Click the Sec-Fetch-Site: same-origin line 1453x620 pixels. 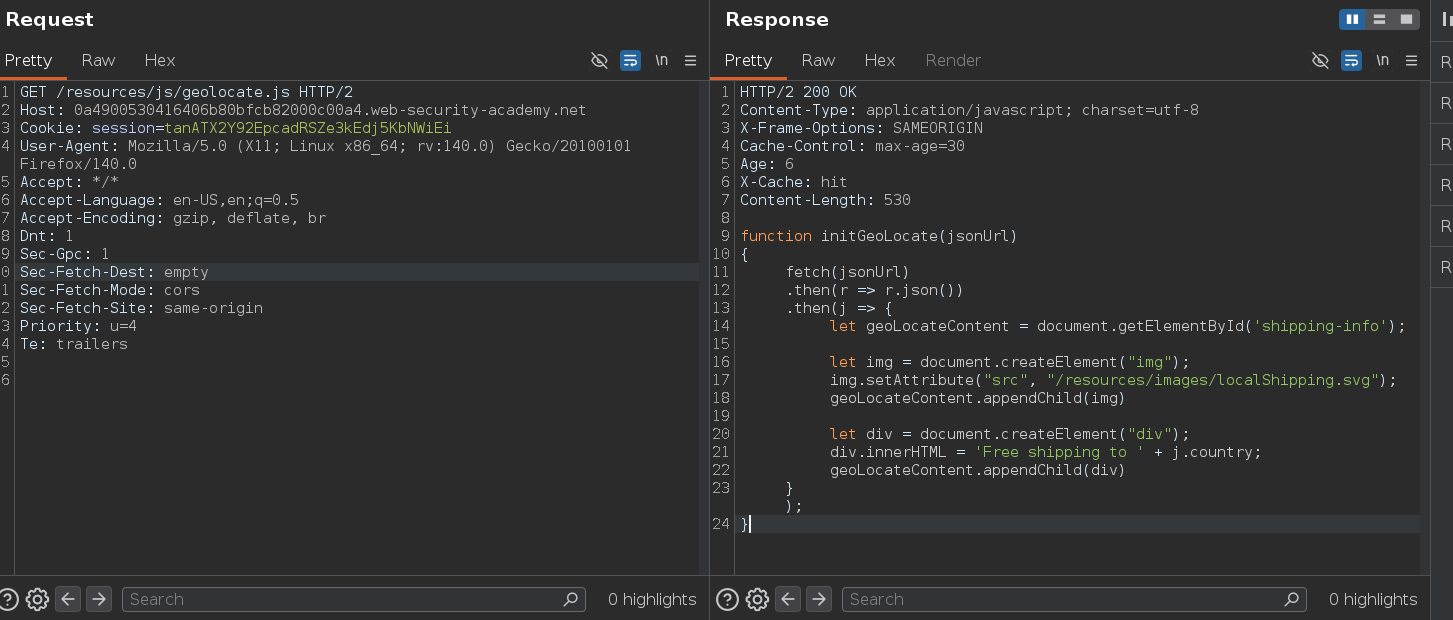pos(141,308)
